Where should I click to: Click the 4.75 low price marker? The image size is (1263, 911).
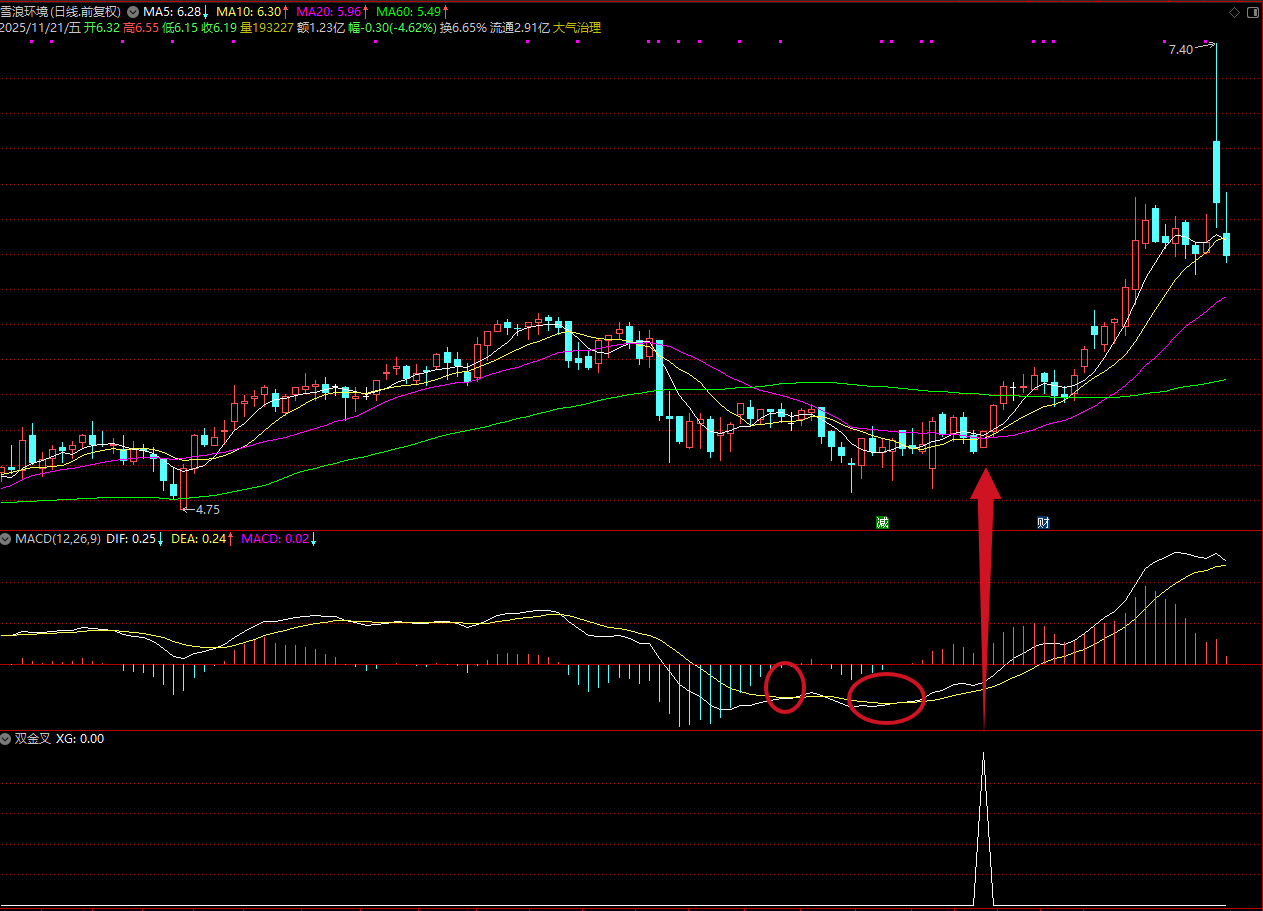[x=207, y=510]
